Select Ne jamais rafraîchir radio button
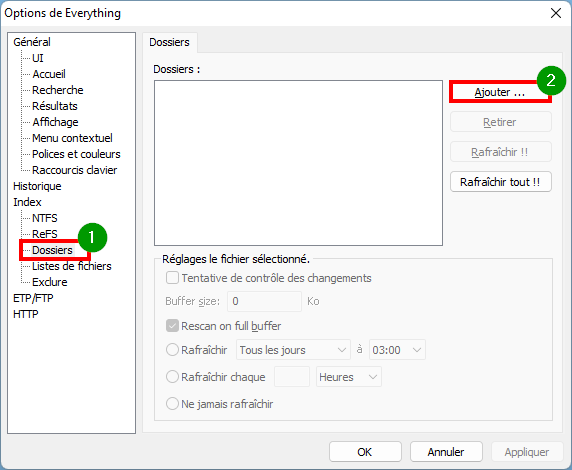572x470 pixels. click(172, 404)
